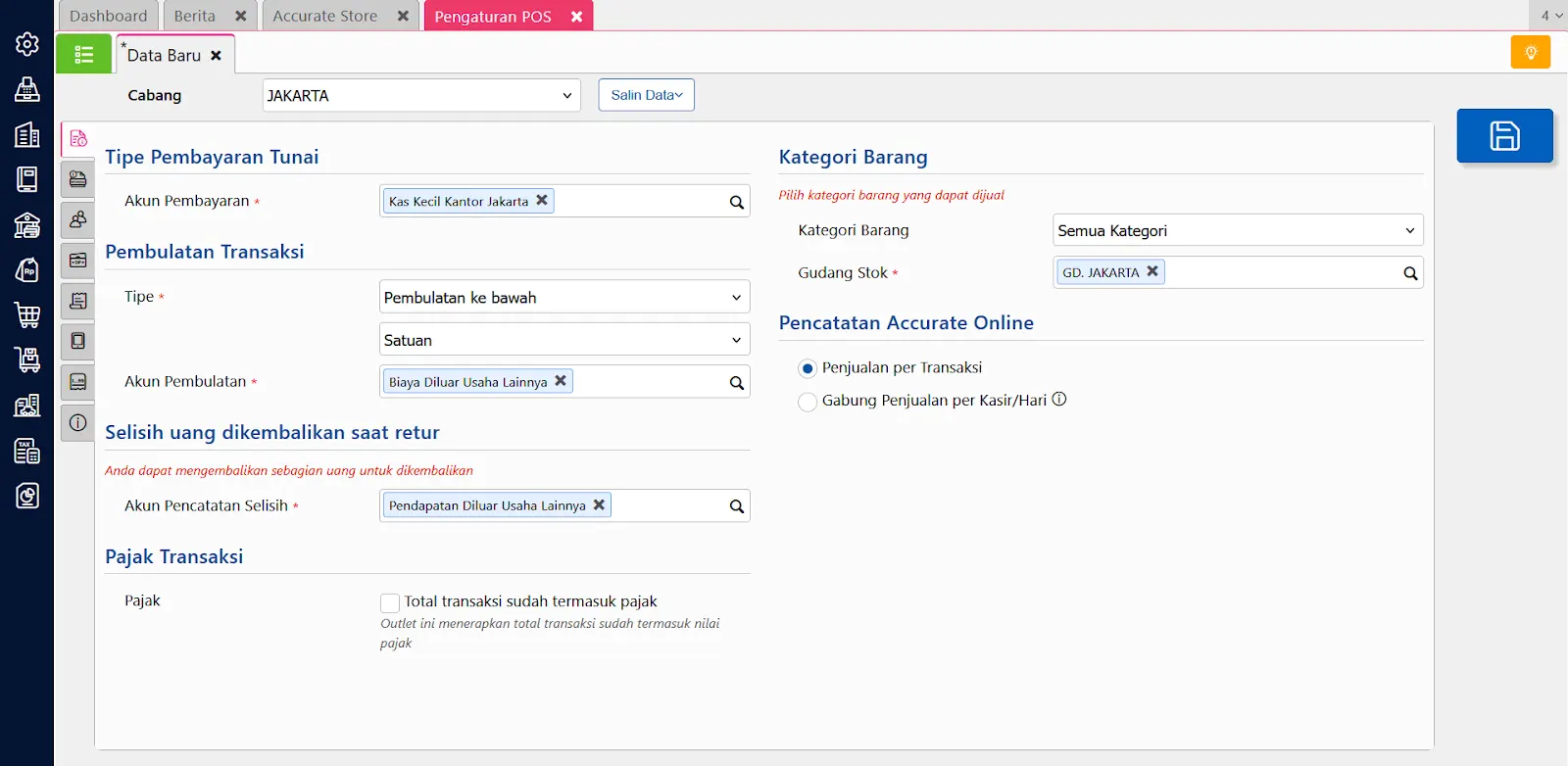The image size is (1568, 766).
Task: Select the tablet device side tab
Action: click(78, 341)
